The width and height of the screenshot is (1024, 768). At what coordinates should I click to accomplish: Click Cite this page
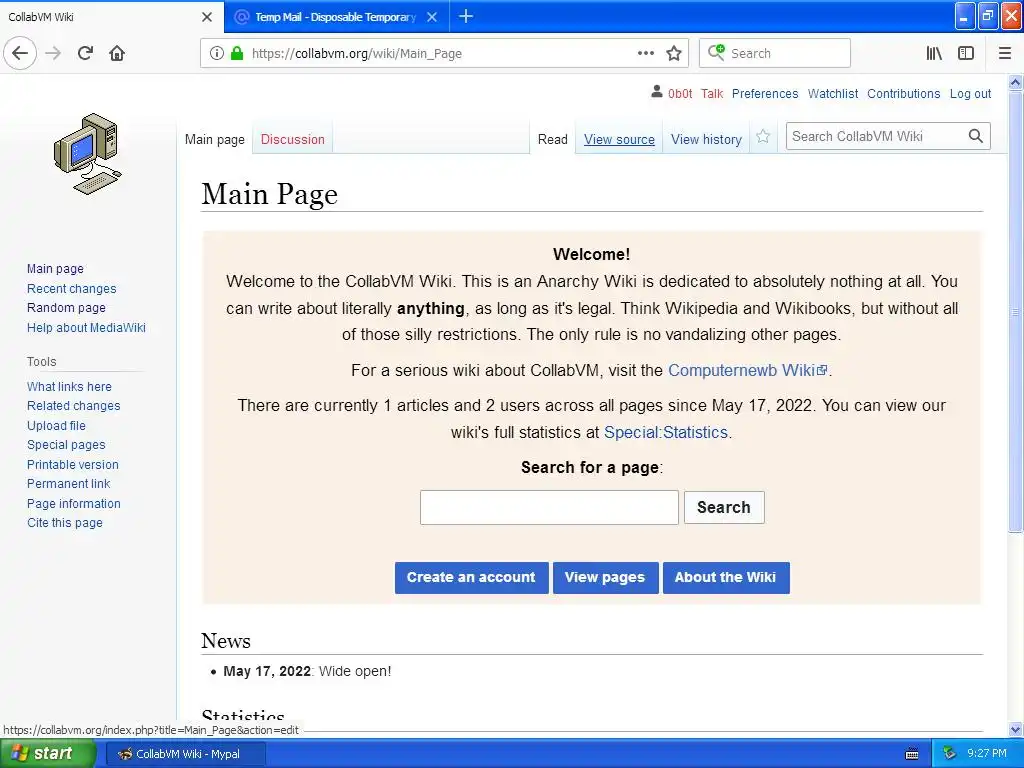point(65,522)
